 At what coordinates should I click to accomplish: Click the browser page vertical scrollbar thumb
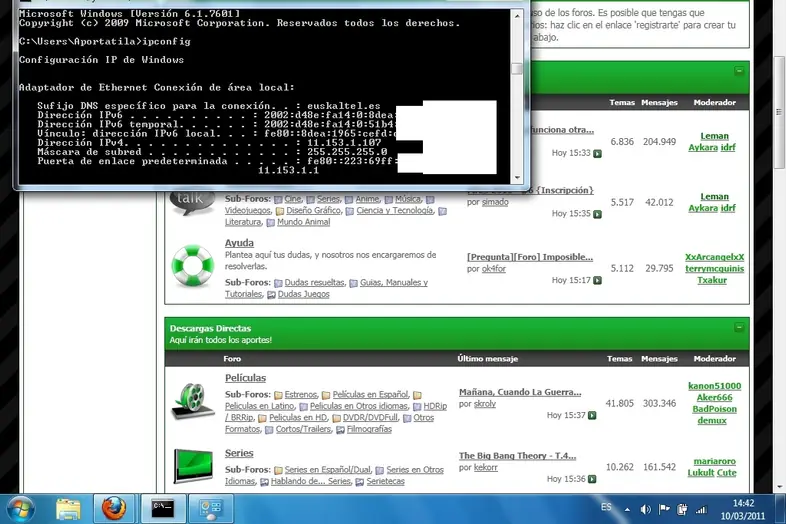click(779, 111)
